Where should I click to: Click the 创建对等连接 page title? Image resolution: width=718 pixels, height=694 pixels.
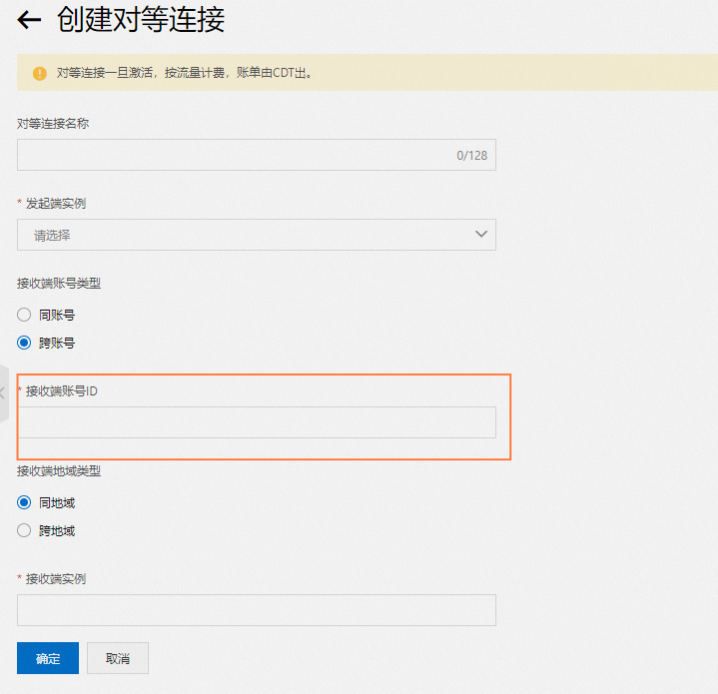[x=141, y=20]
